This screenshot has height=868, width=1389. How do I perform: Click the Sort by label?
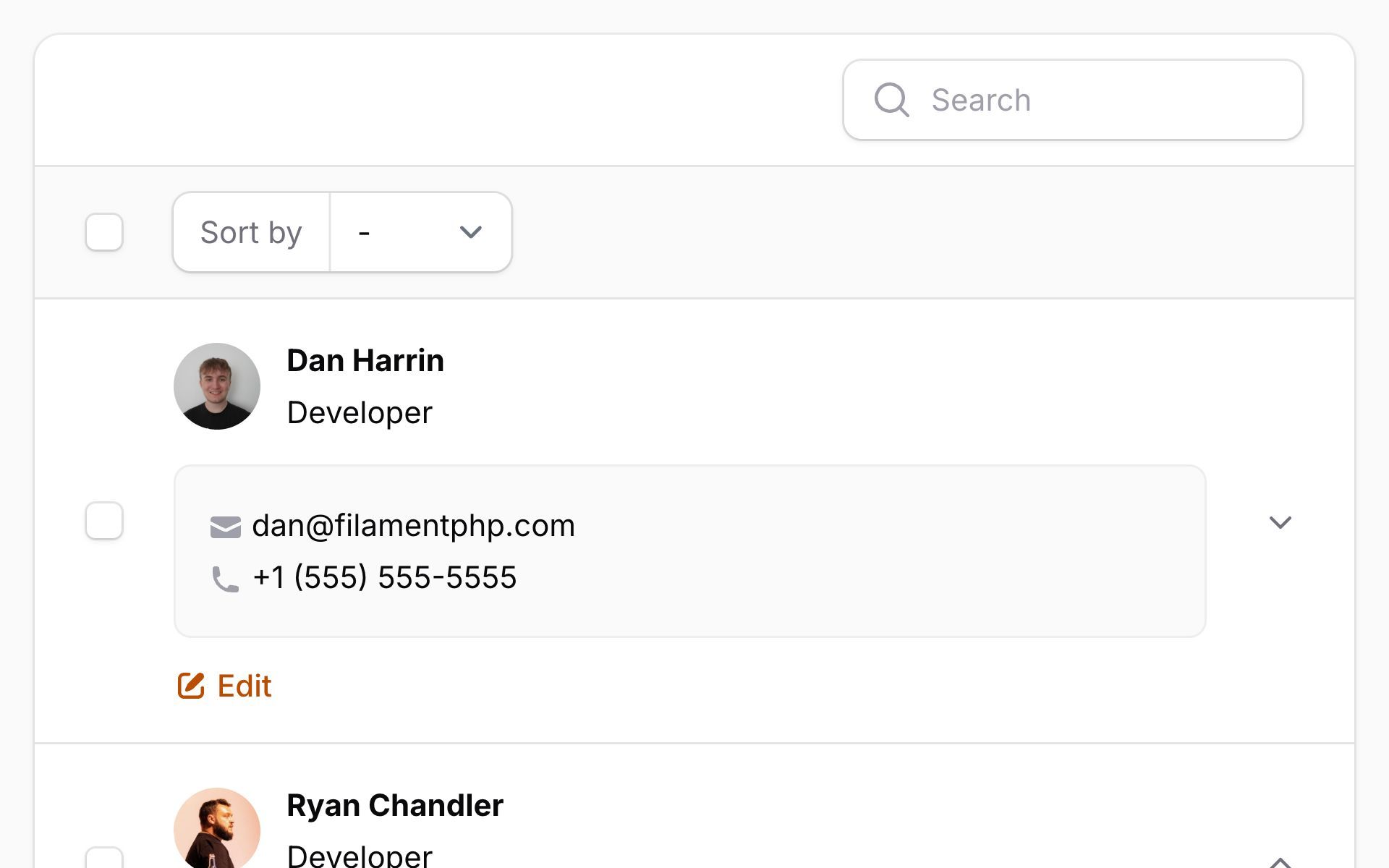(251, 233)
